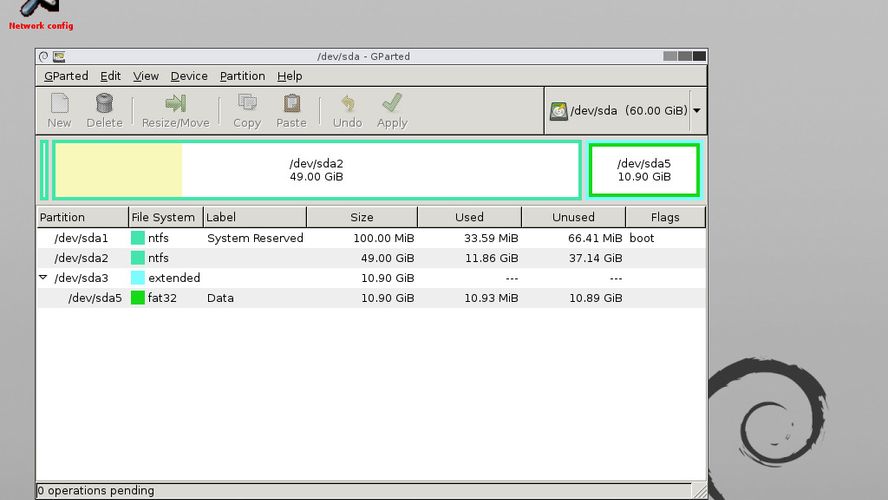Sort by the Label column header

click(x=255, y=217)
